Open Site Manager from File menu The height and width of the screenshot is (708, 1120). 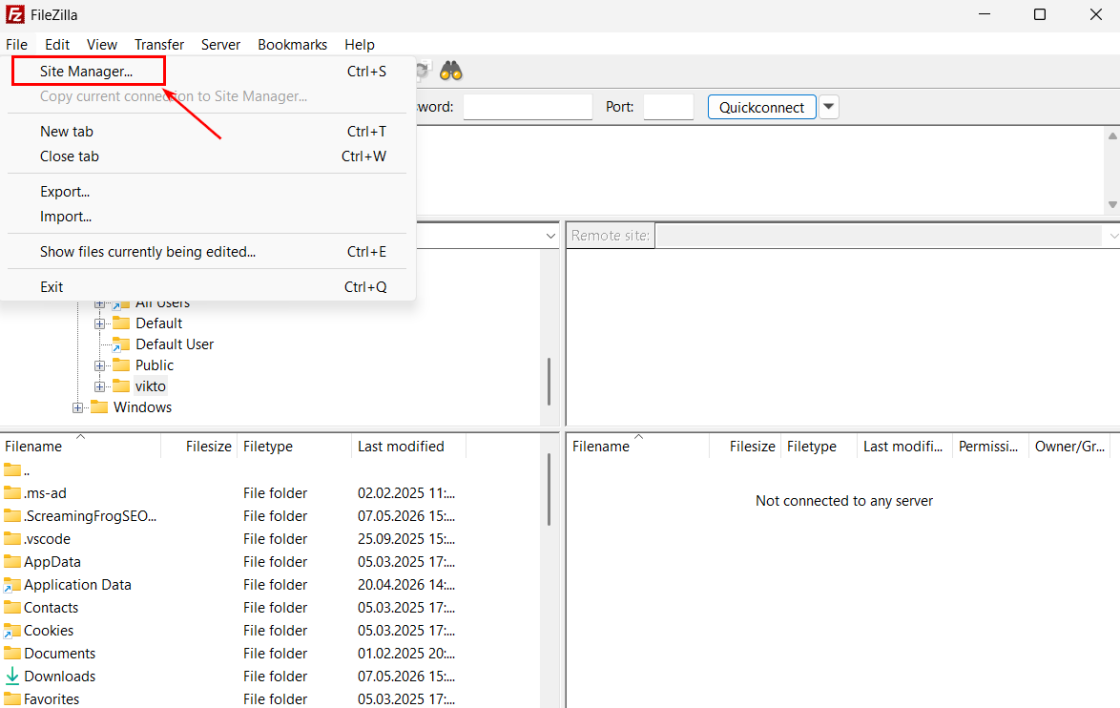point(86,71)
